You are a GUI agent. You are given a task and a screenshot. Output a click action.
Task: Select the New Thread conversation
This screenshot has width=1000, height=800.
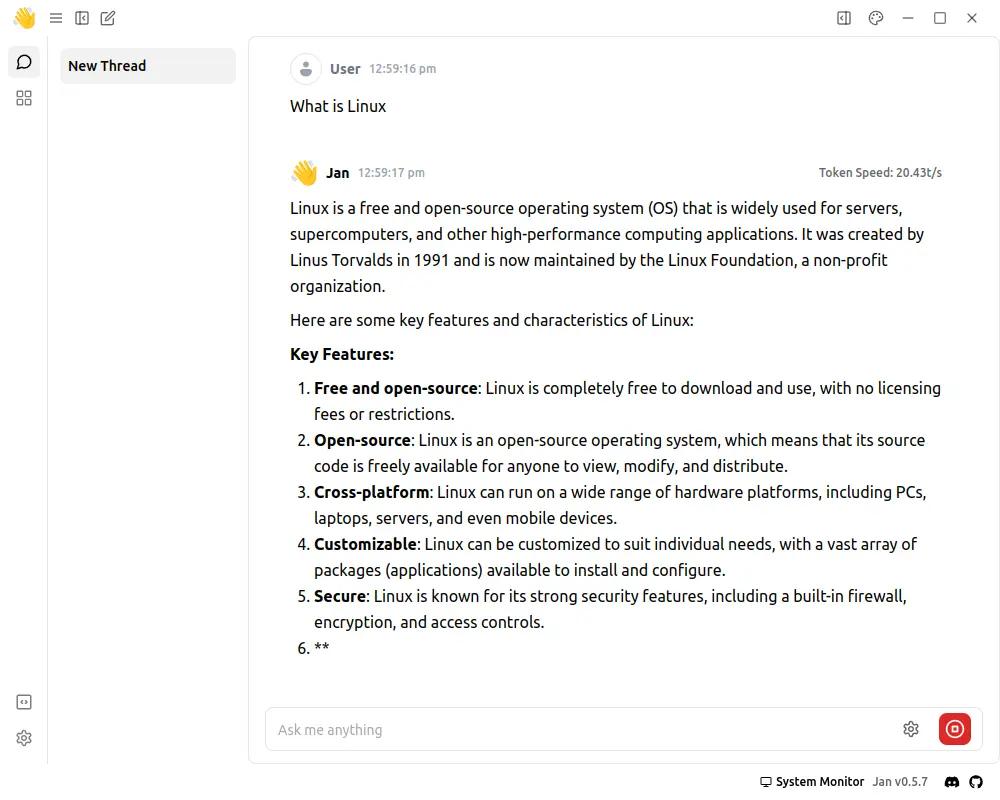(147, 66)
